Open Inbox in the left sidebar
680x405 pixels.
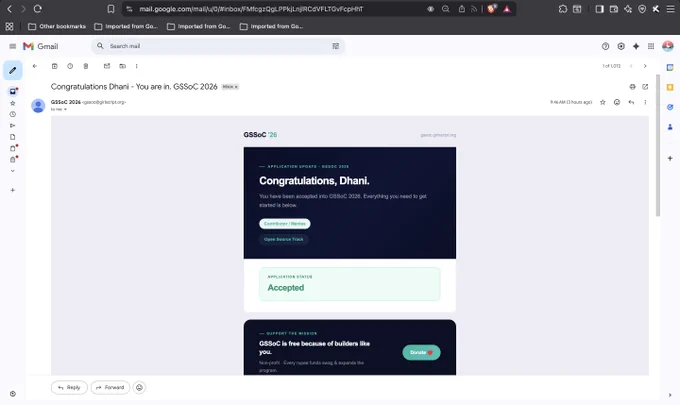(13, 91)
